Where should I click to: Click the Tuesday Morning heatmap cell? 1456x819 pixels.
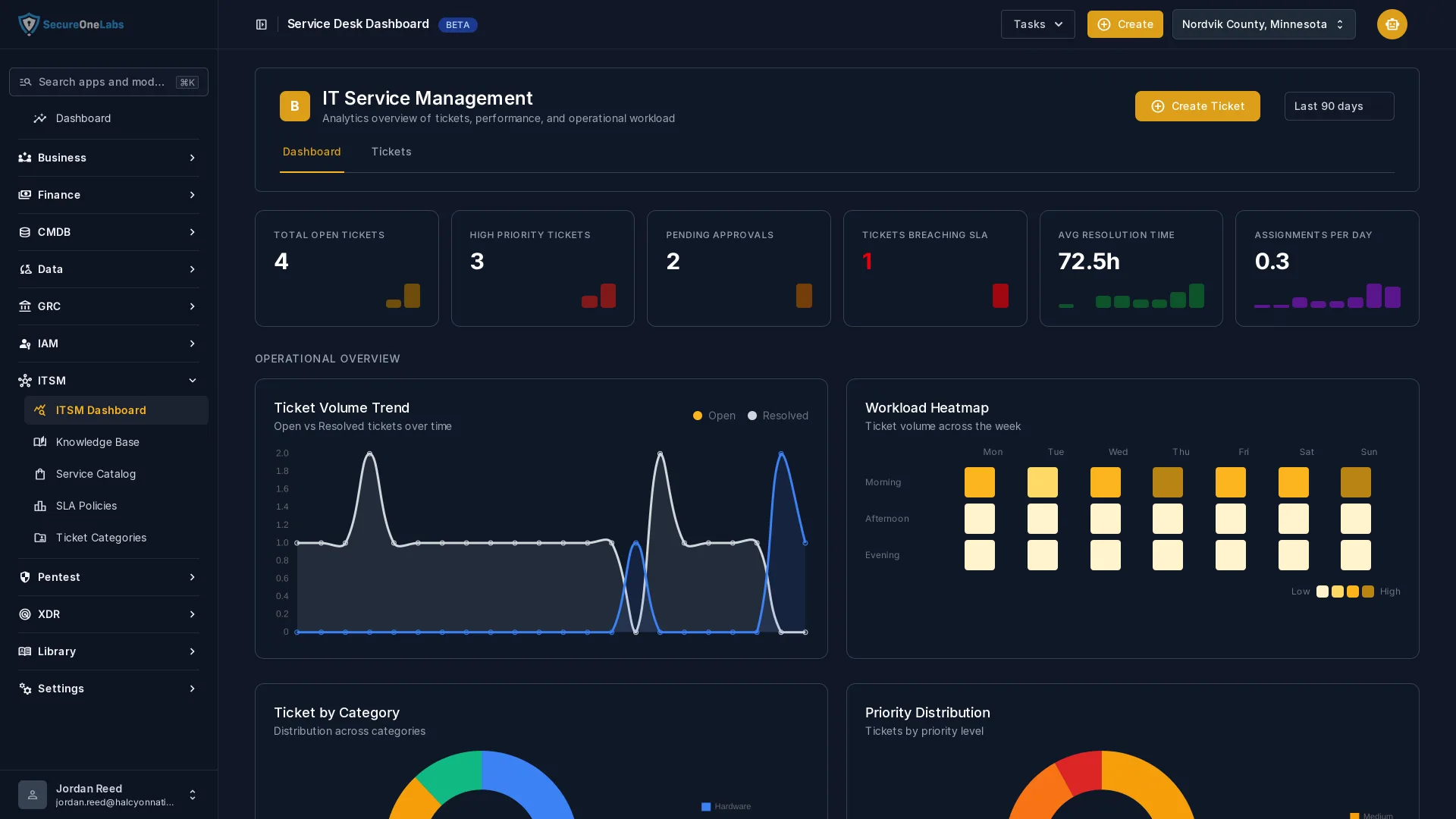[1042, 482]
